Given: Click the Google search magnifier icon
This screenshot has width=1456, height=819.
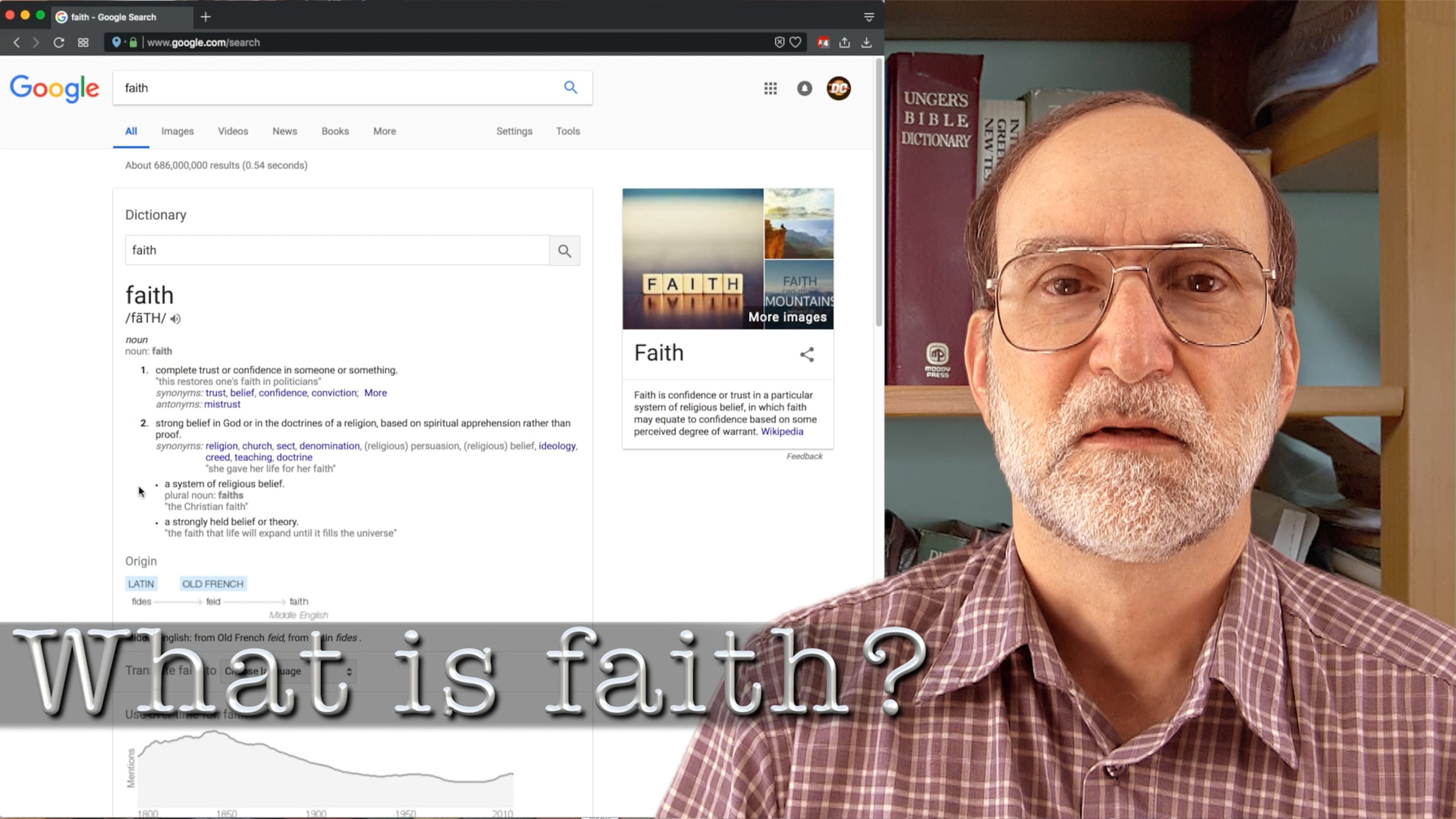Looking at the screenshot, I should click(x=570, y=87).
